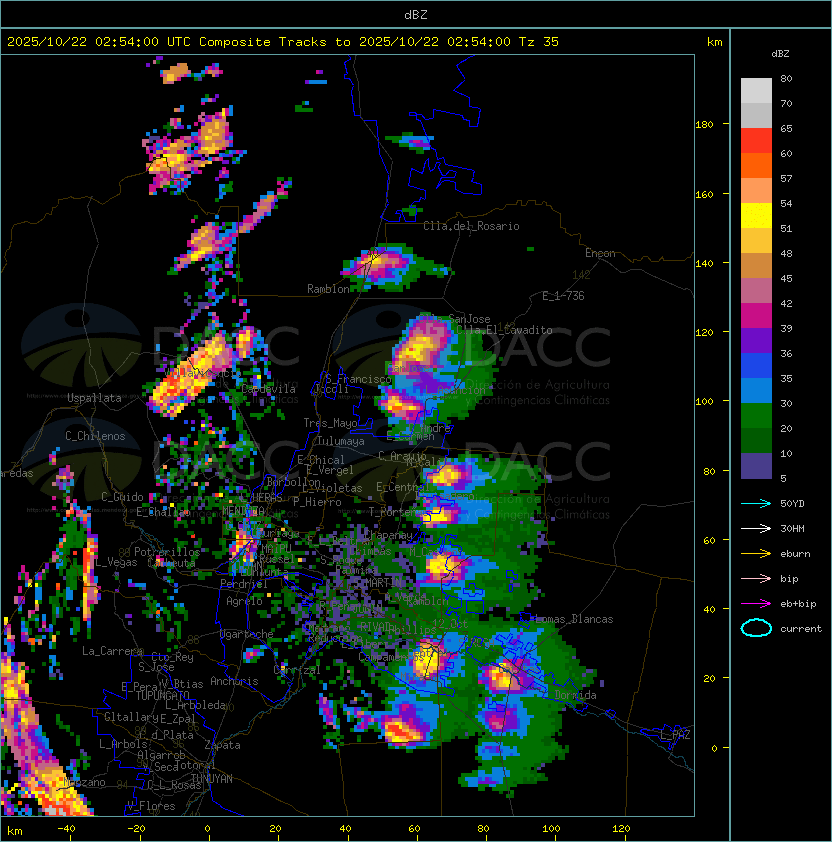Click the Clla.del_Rosario map label
This screenshot has height=842, width=832.
pos(471,226)
